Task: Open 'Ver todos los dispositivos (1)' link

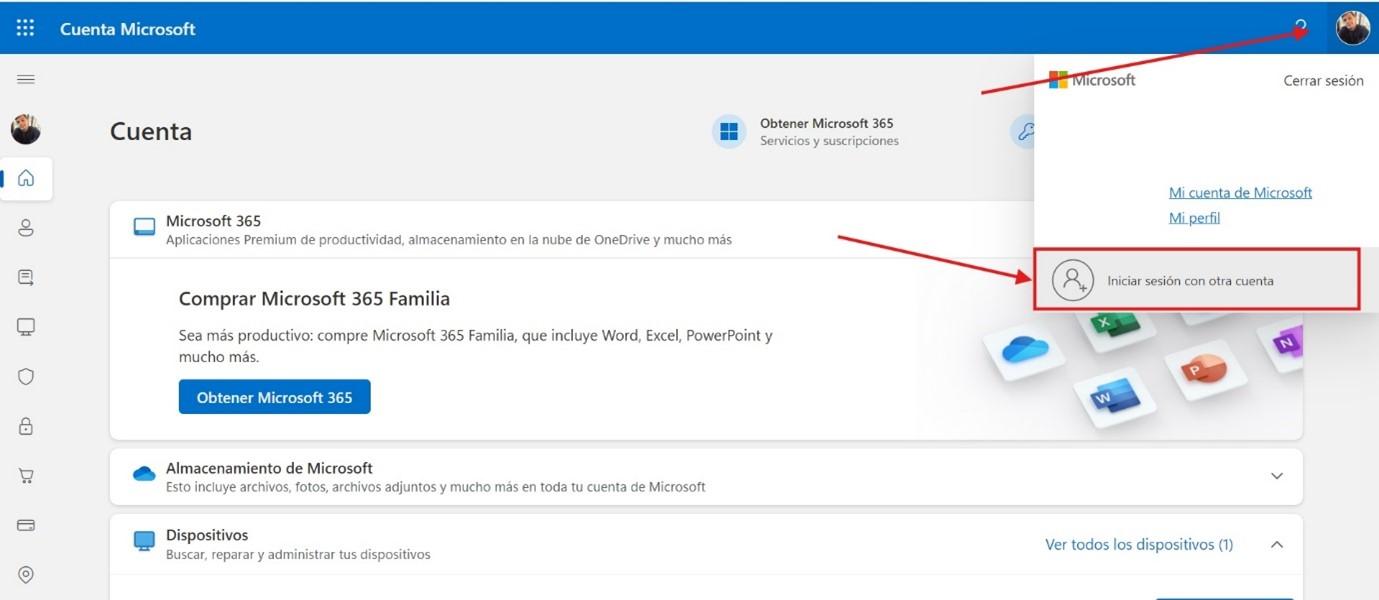Action: click(x=1138, y=544)
